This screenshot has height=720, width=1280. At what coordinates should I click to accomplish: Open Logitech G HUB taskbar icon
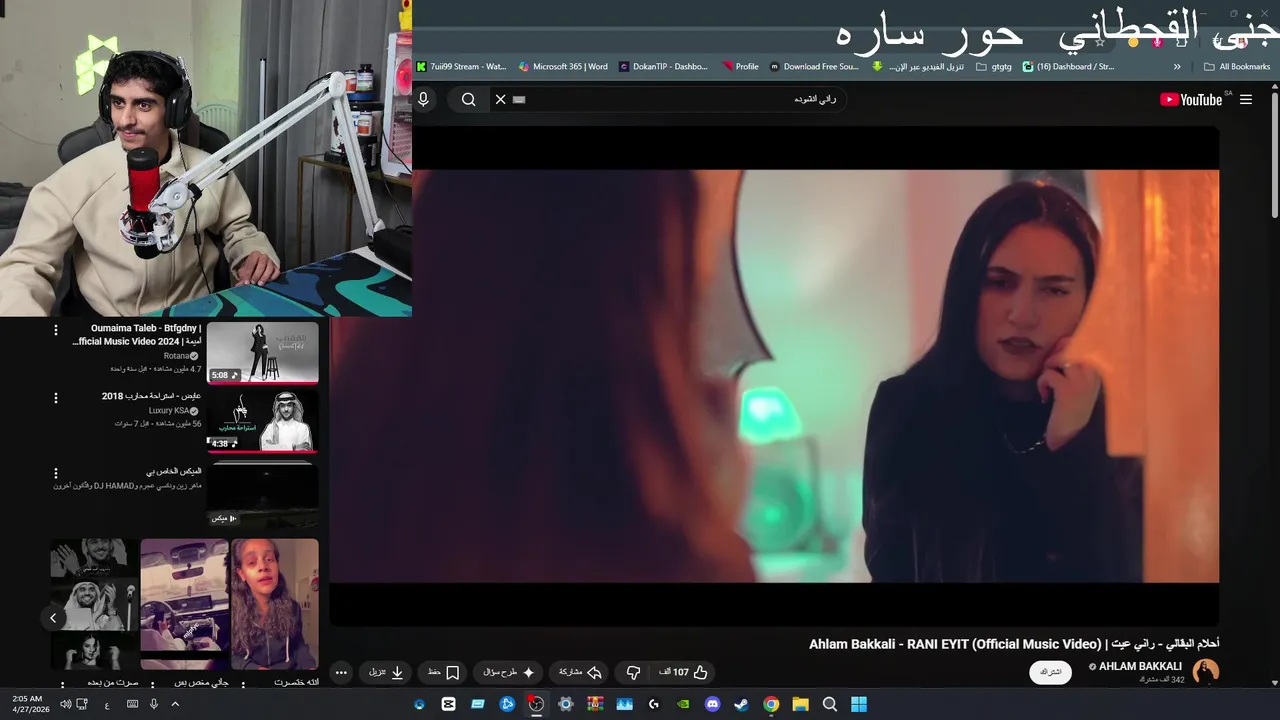pyautogui.click(x=654, y=704)
